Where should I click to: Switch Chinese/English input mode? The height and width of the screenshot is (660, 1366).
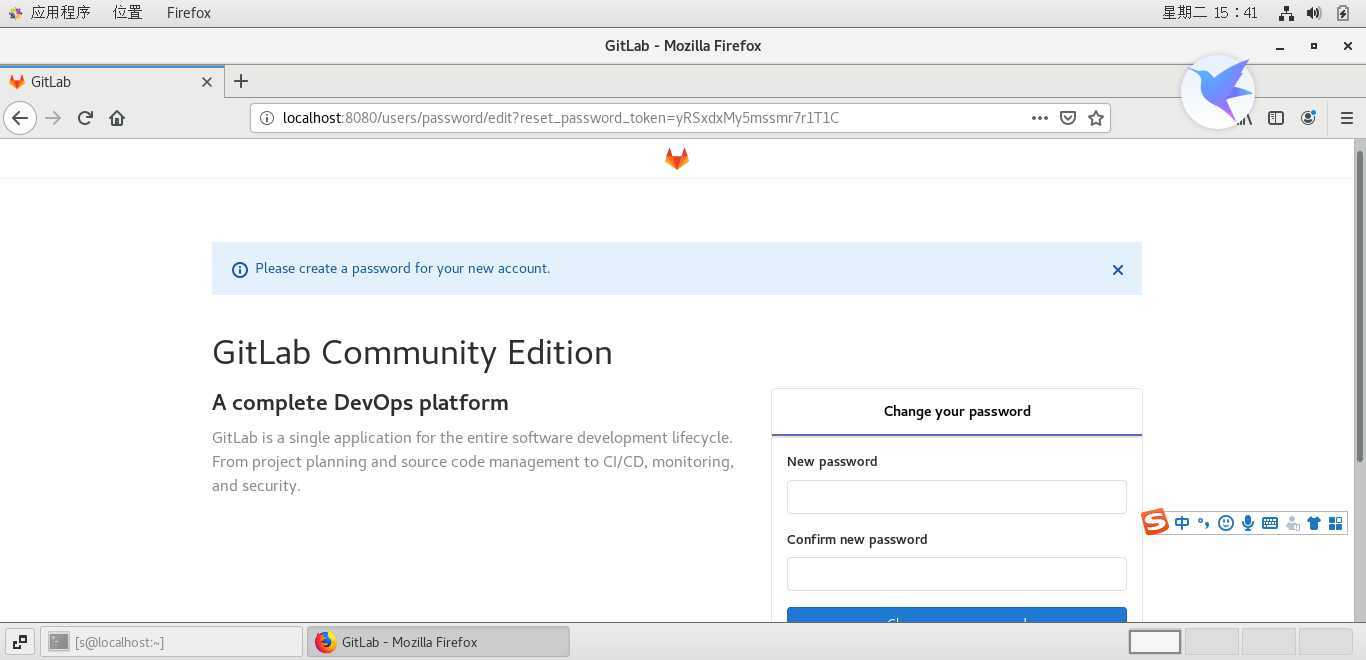point(1182,523)
